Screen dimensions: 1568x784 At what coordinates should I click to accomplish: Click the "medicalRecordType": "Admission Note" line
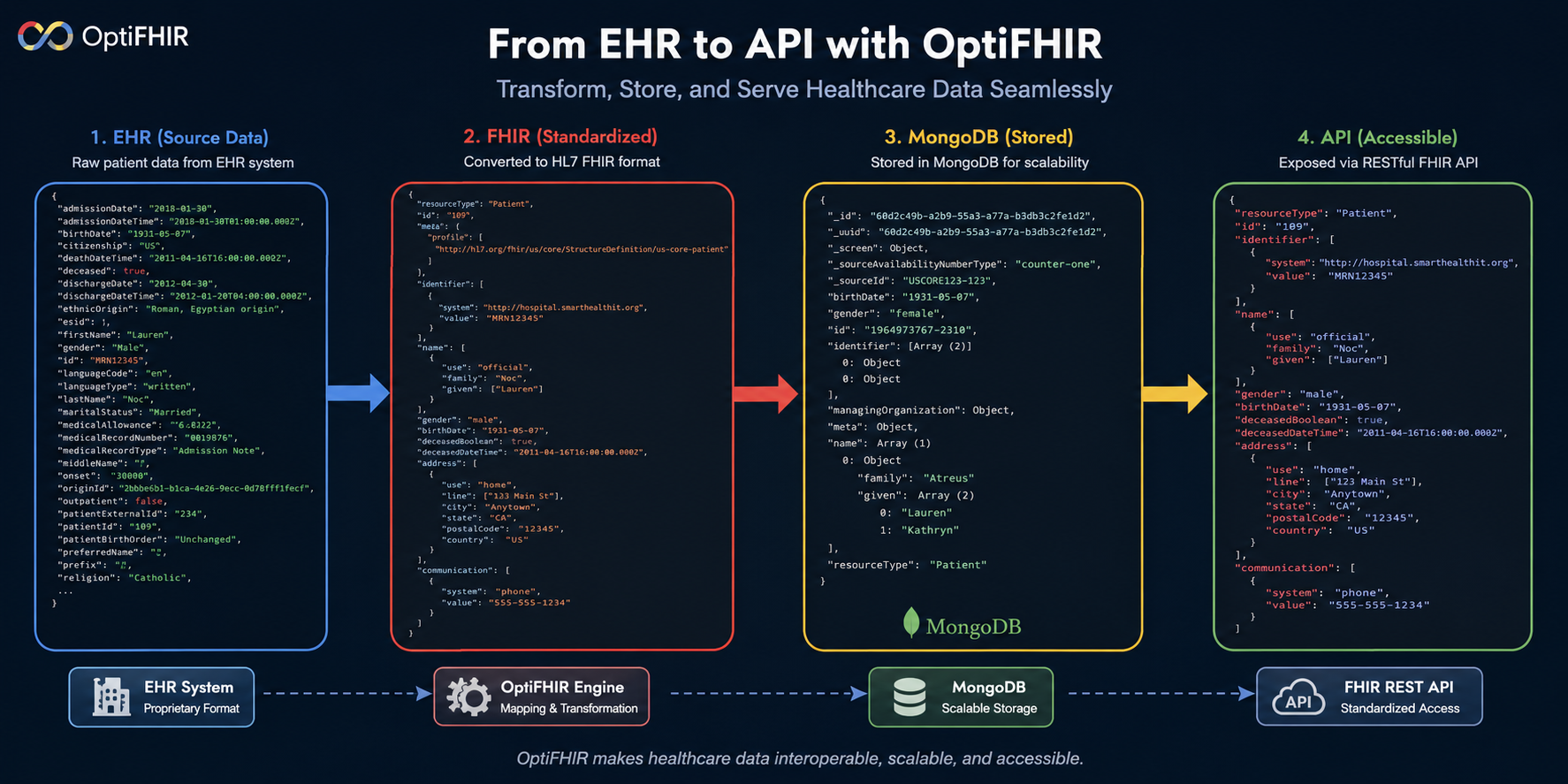(161, 451)
